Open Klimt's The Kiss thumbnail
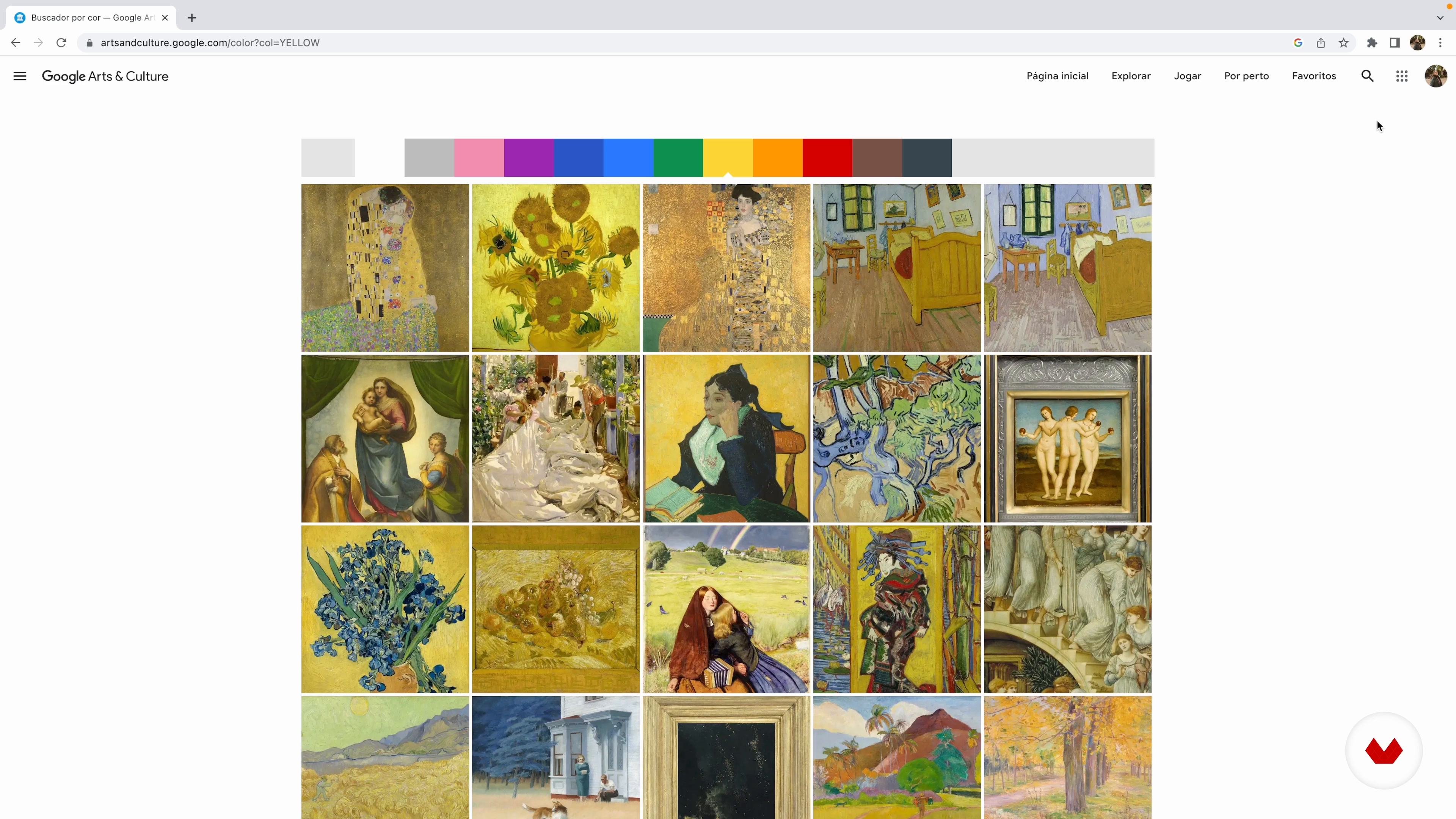The image size is (1456, 819). tap(385, 268)
